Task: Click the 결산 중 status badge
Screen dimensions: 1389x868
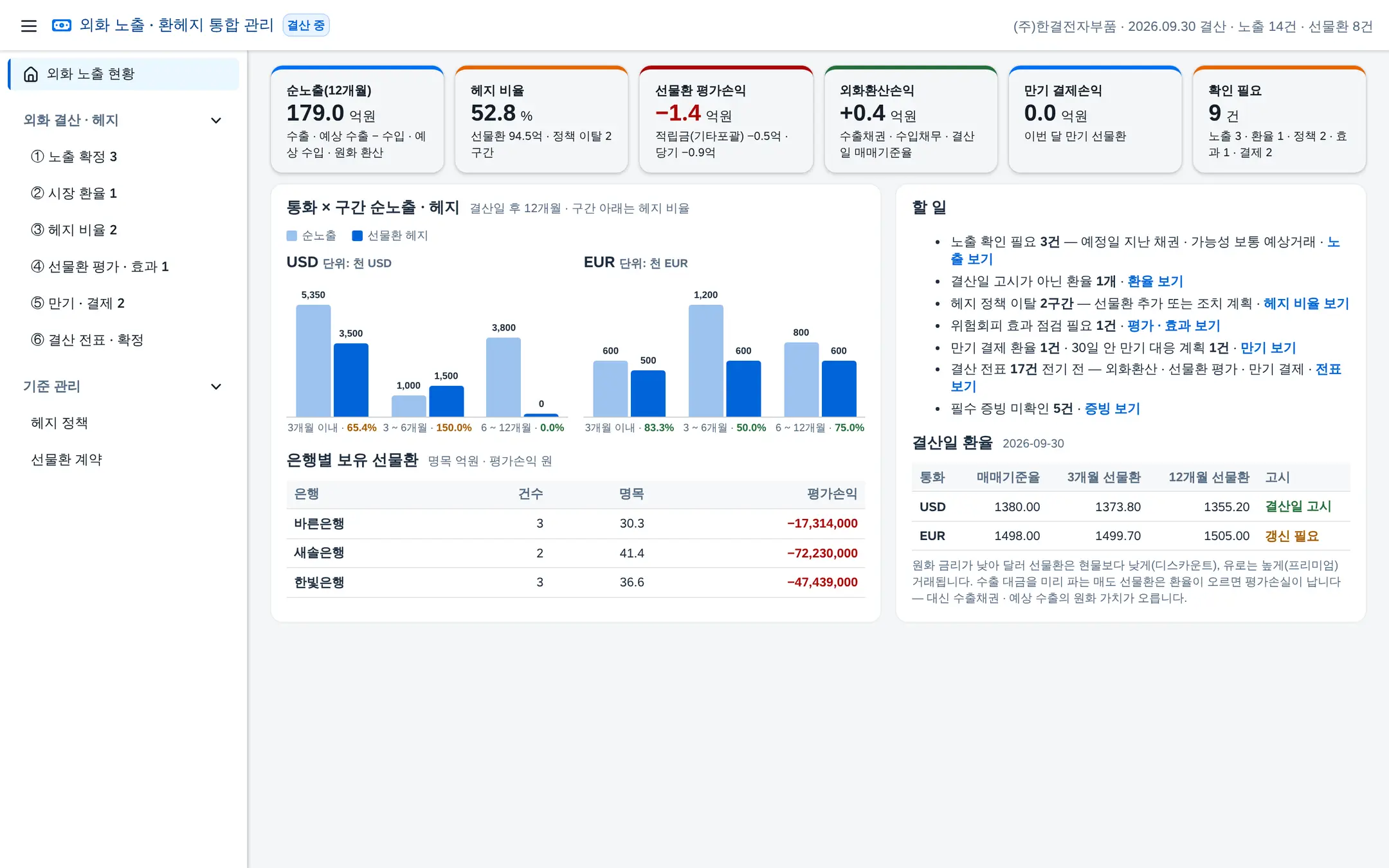Action: click(306, 26)
